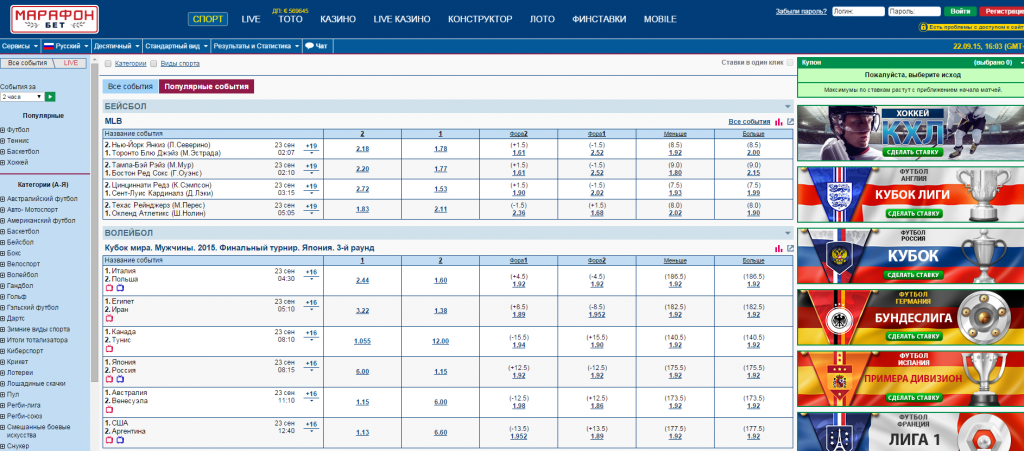This screenshot has height=451, width=1024.
Task: Collapse the БЕЙСБОЛ section arrow
Action: pos(788,106)
